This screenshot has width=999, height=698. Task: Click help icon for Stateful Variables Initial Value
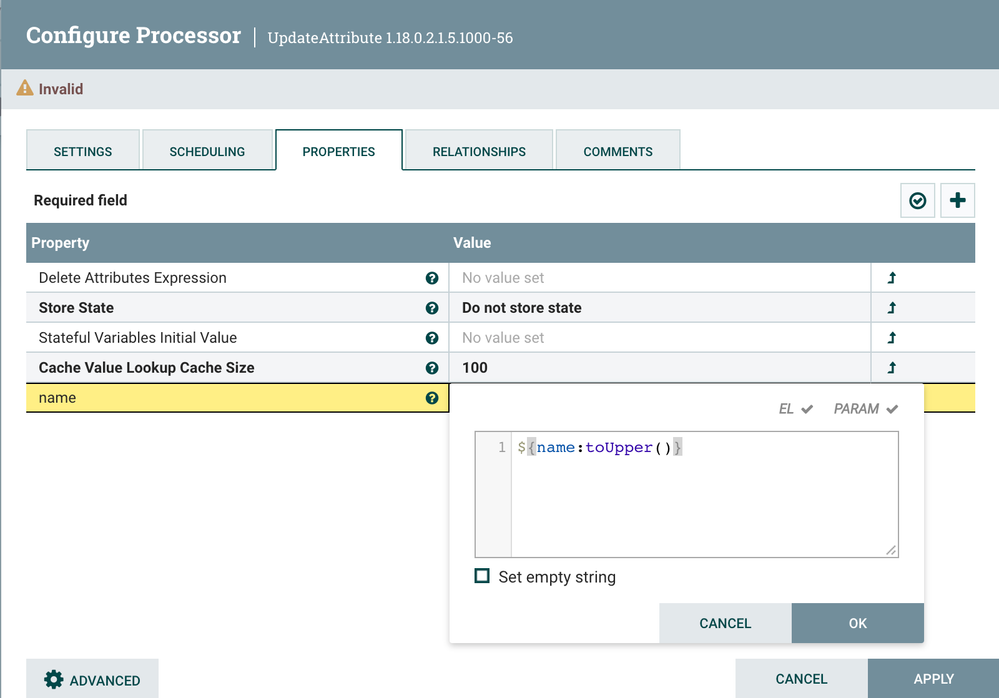pyautogui.click(x=432, y=338)
